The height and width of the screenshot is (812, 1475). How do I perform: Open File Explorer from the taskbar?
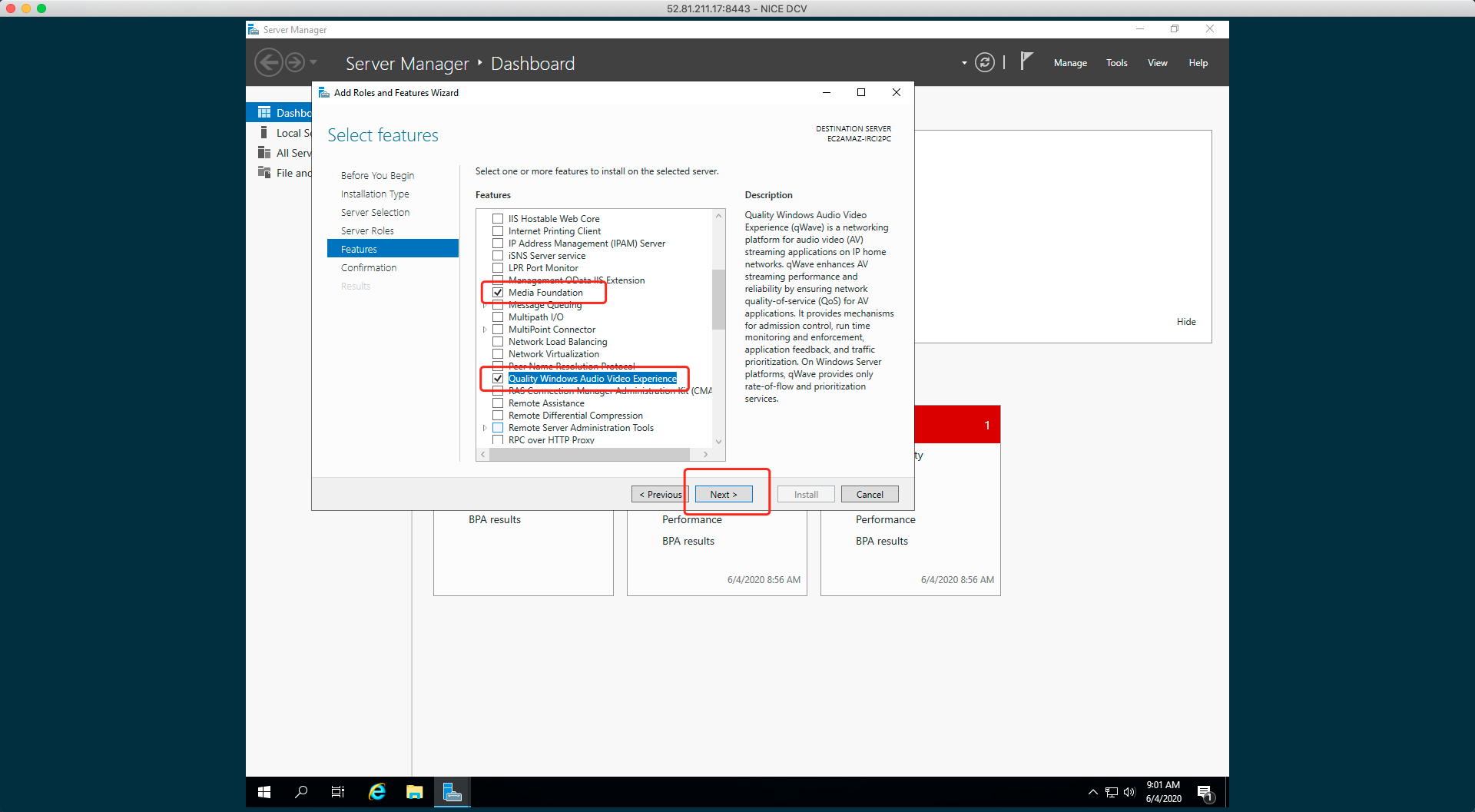415,792
